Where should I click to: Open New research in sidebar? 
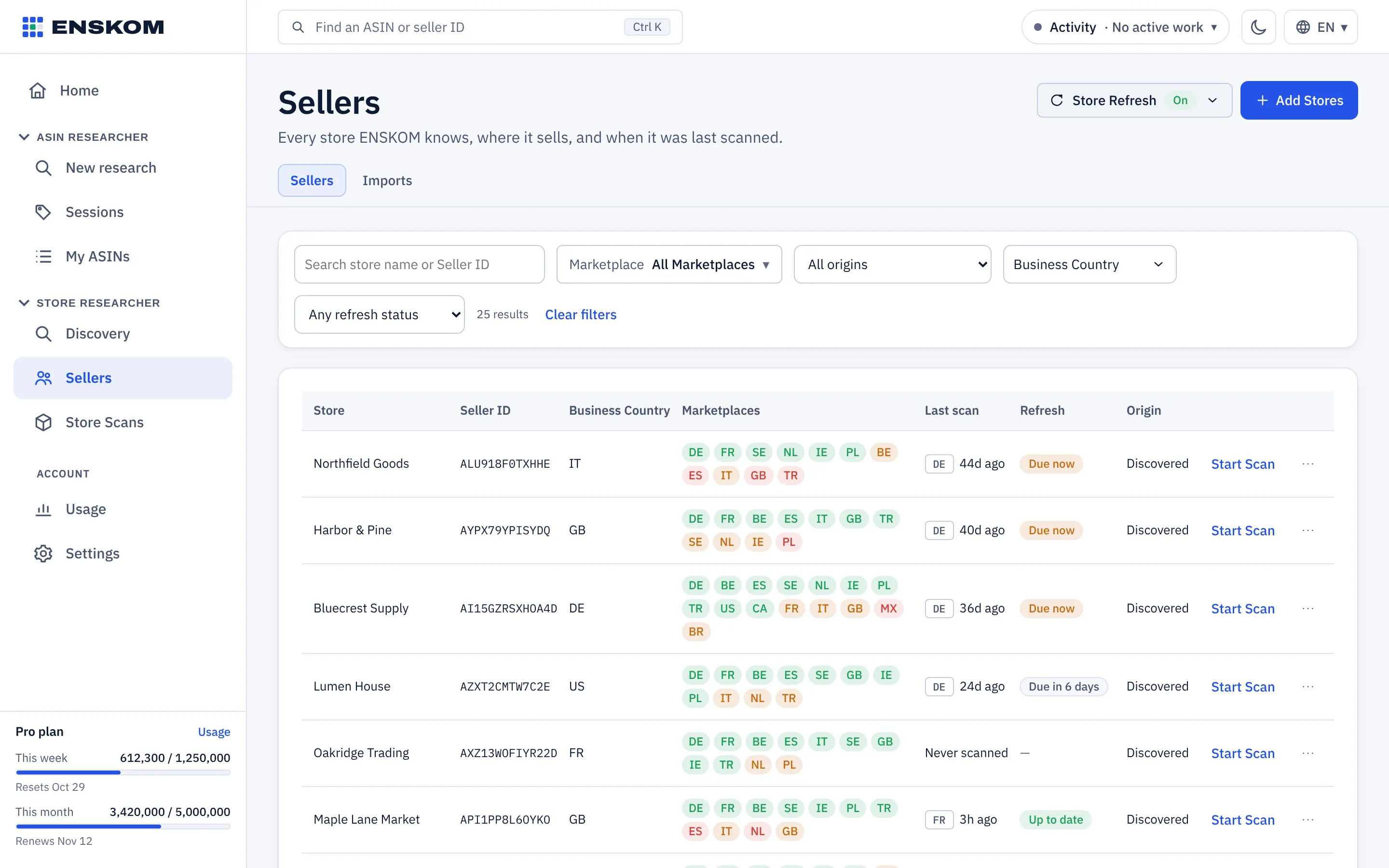coord(123,168)
